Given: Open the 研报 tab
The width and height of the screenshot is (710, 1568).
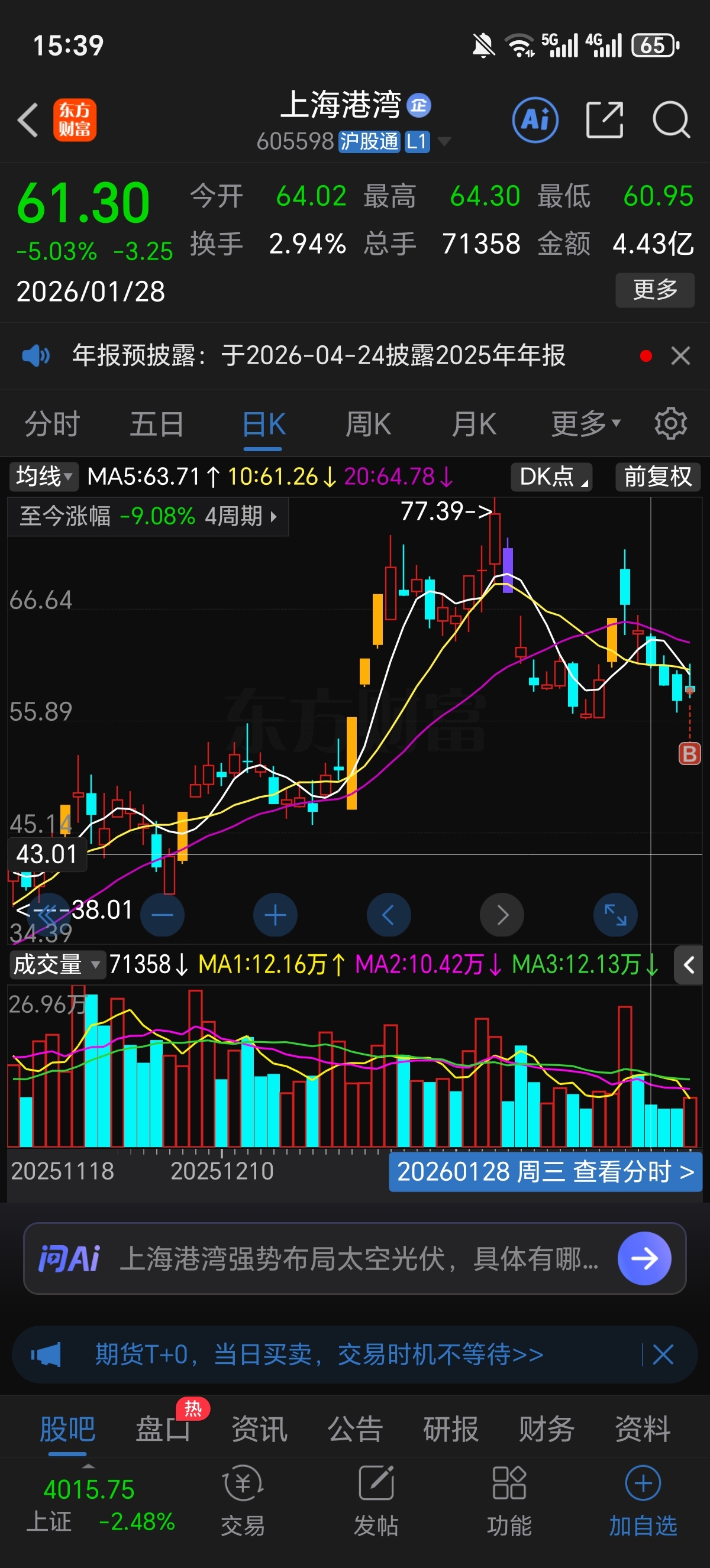Looking at the screenshot, I should click(451, 1428).
